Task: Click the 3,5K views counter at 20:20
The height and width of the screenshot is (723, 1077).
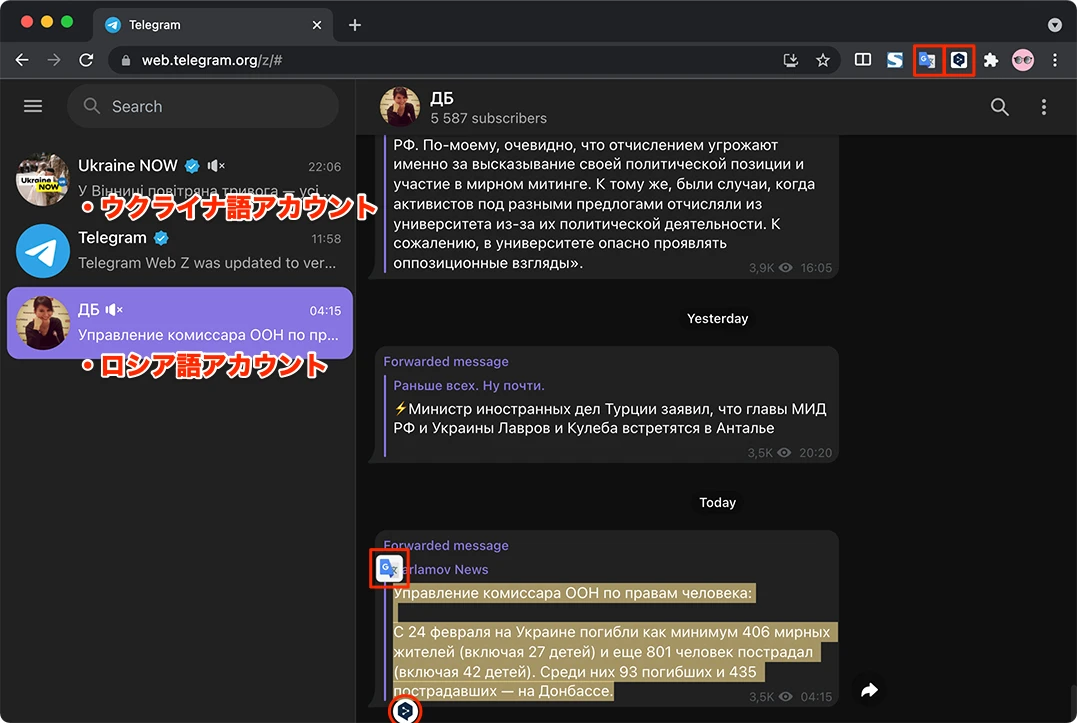Action: (x=769, y=452)
